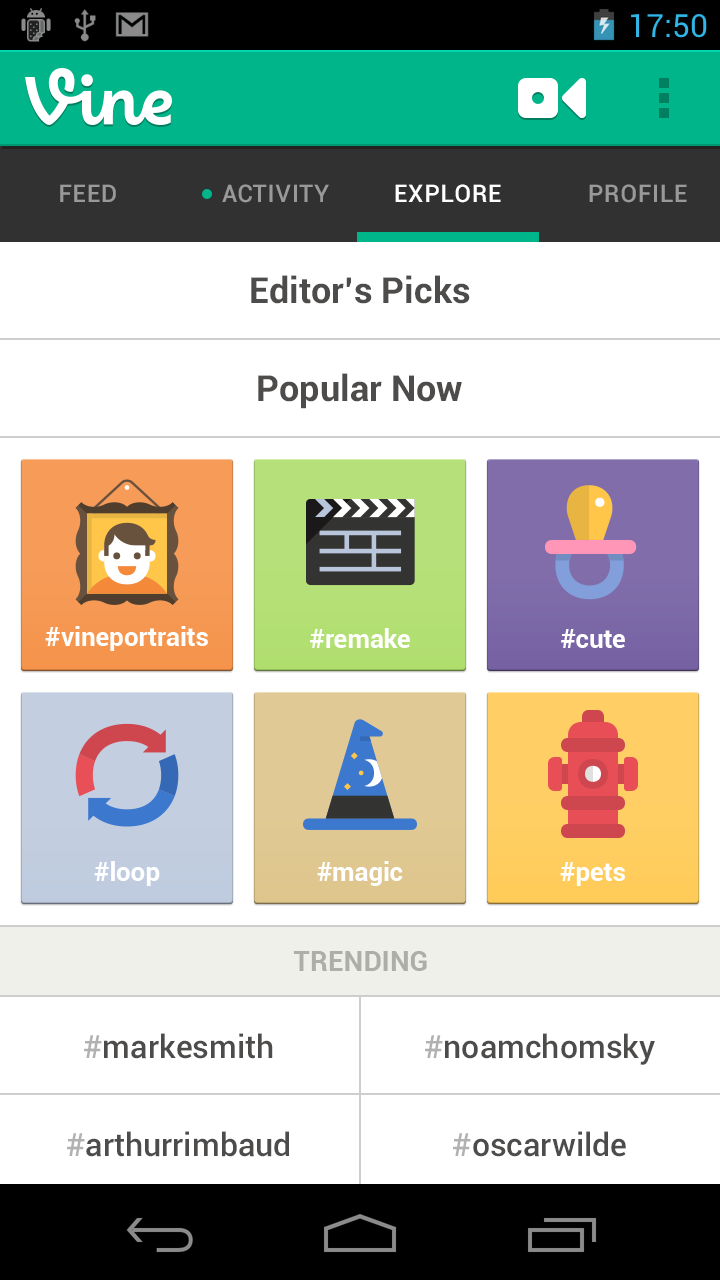
Task: Open Popular Now
Action: point(360,389)
